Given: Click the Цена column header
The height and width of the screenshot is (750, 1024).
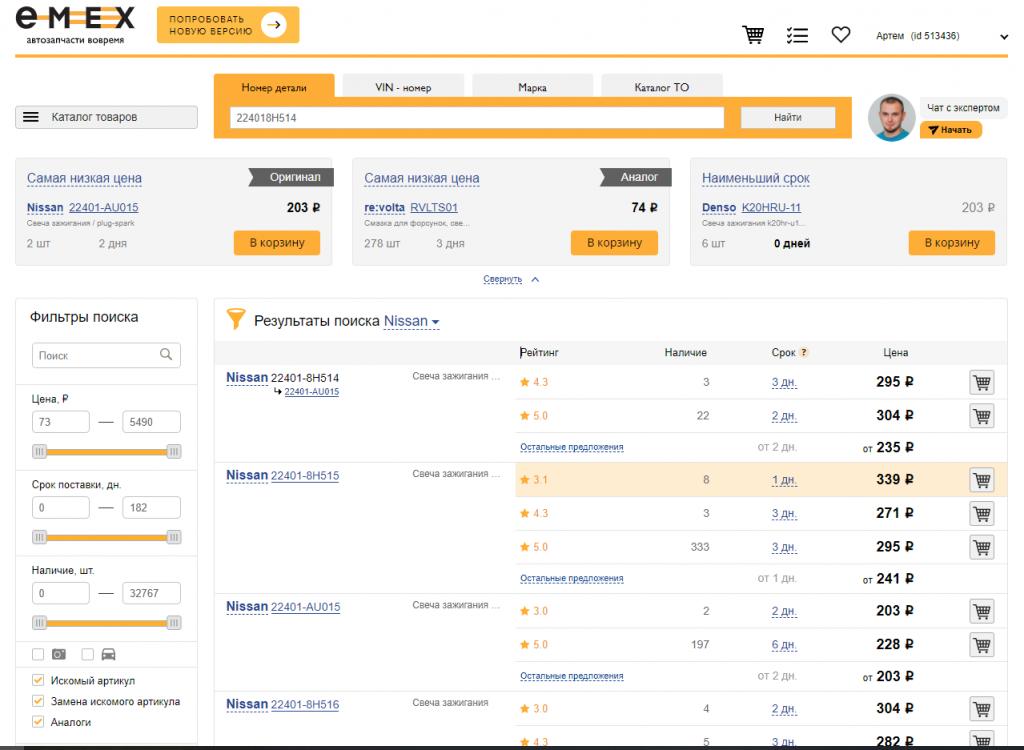Looking at the screenshot, I should [x=895, y=352].
